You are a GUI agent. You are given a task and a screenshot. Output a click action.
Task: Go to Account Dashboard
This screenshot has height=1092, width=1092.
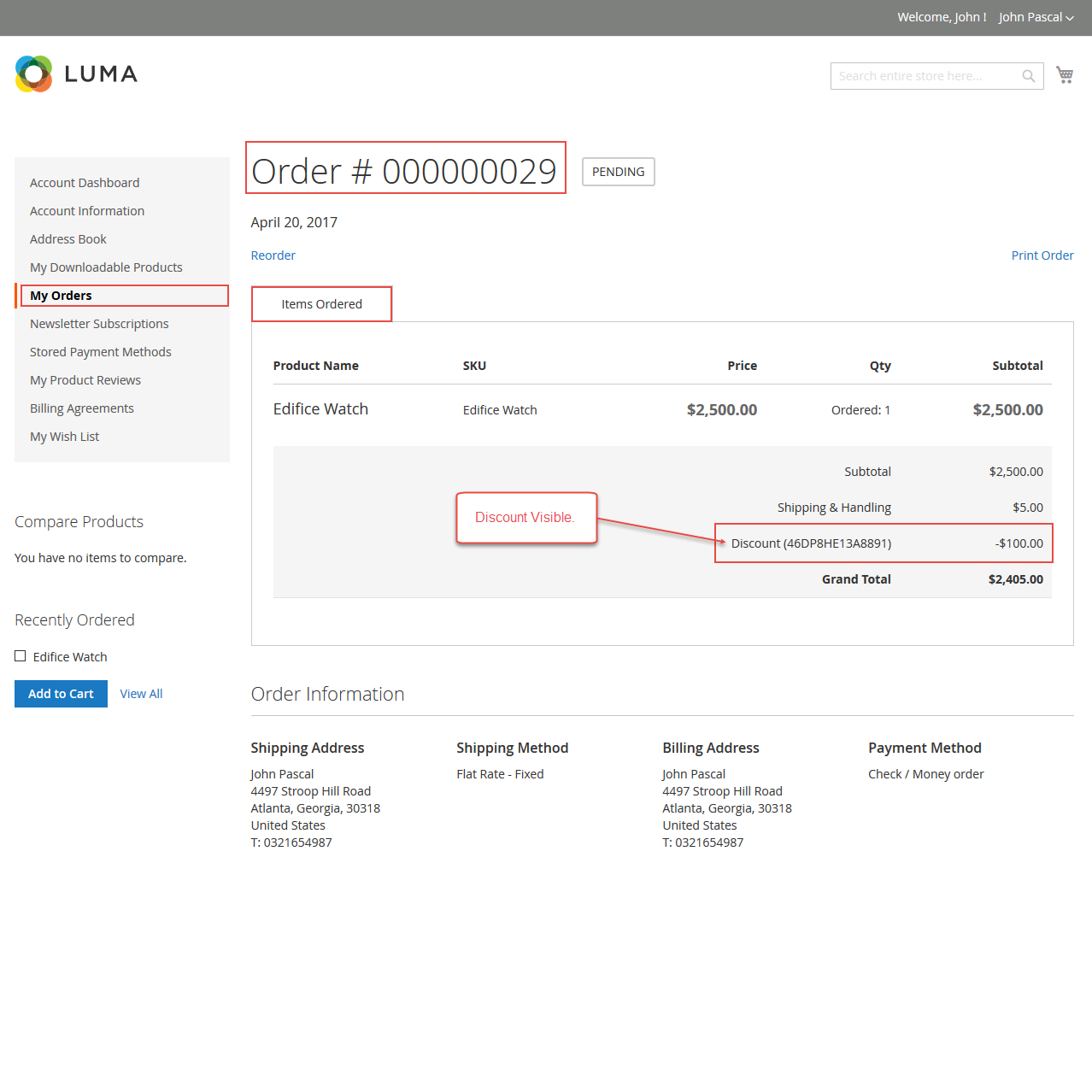pyautogui.click(x=85, y=183)
